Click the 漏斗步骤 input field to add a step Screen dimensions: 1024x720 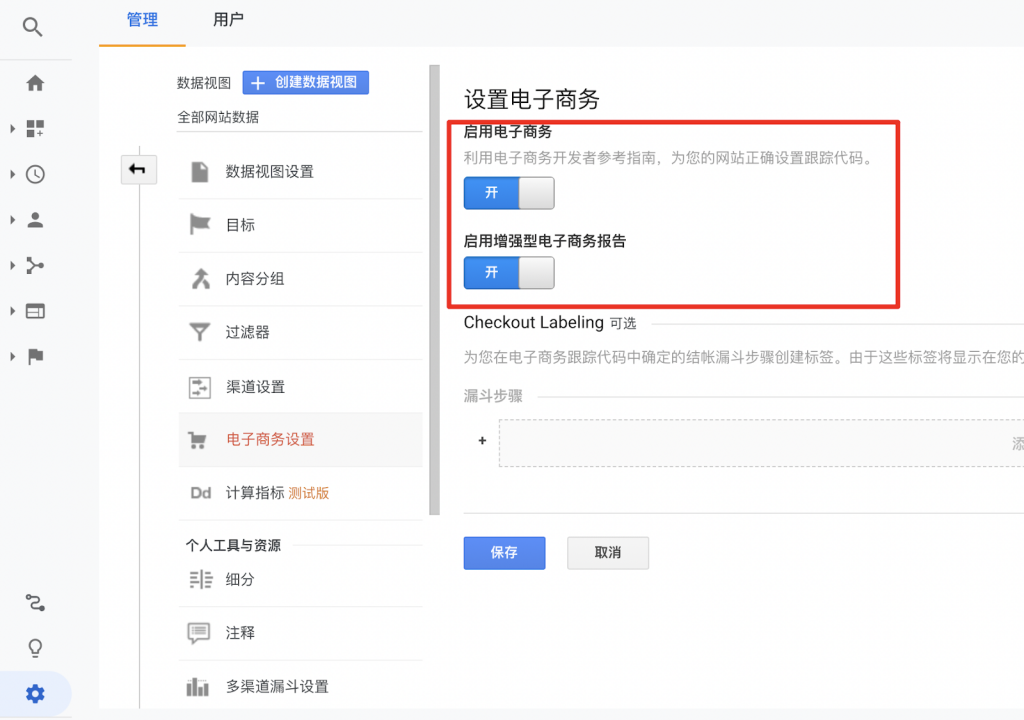click(x=760, y=441)
